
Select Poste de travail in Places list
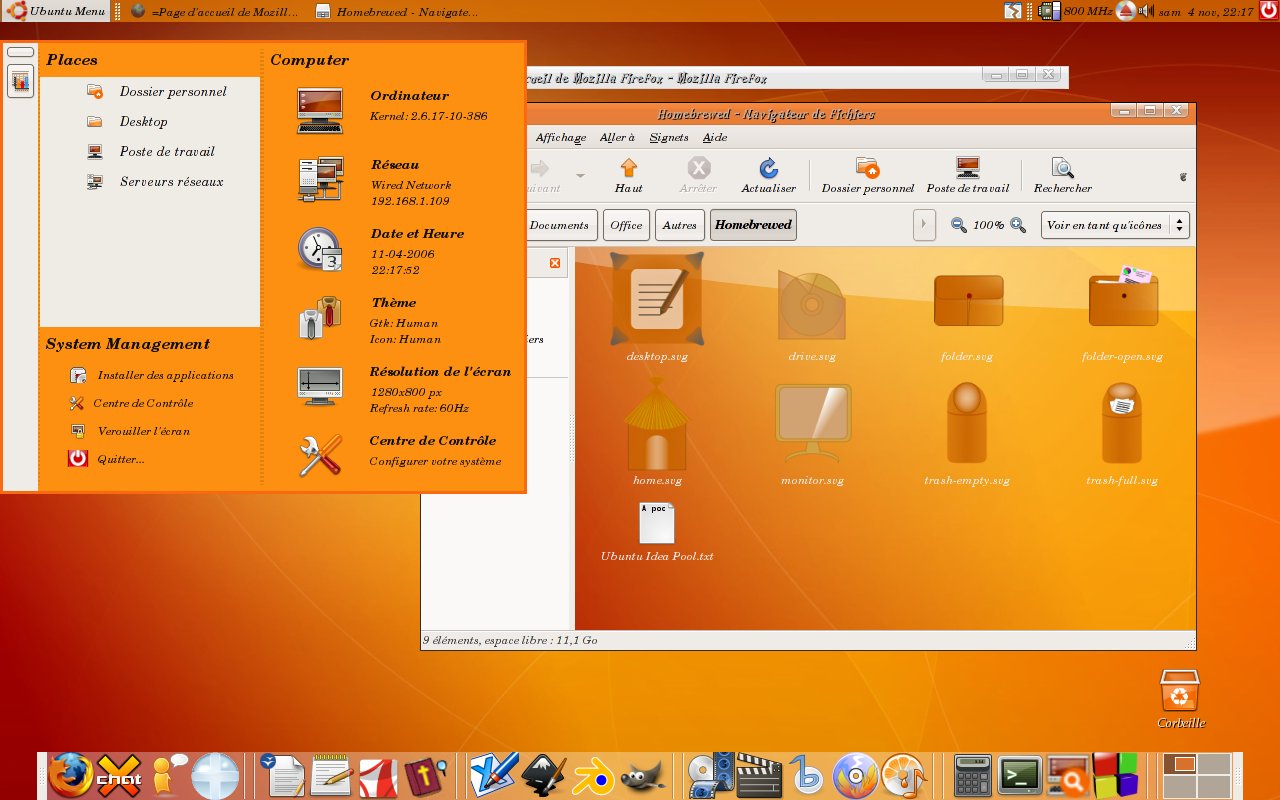(x=150, y=151)
